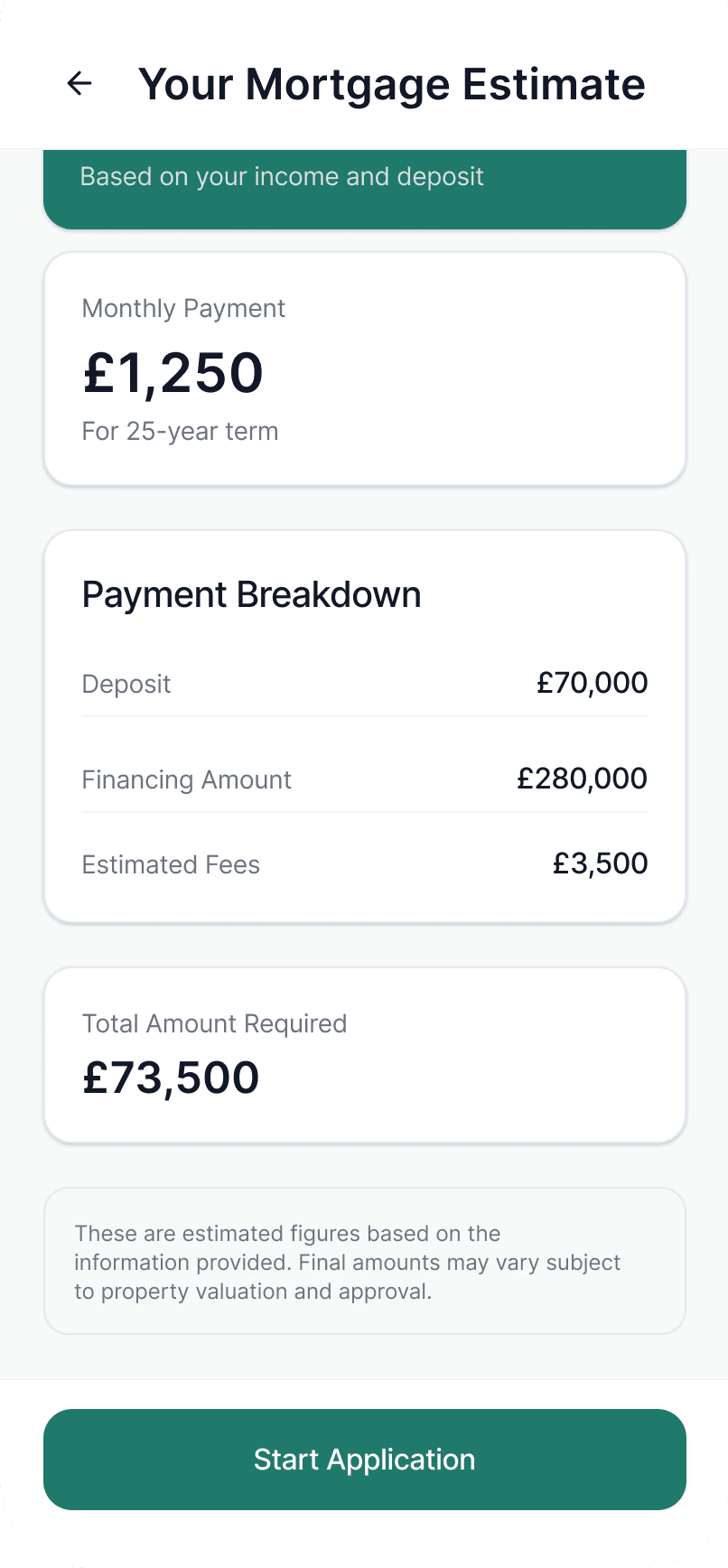Image resolution: width=728 pixels, height=1568 pixels.
Task: Tap the Your Mortgage Estimate title
Action: point(392,85)
